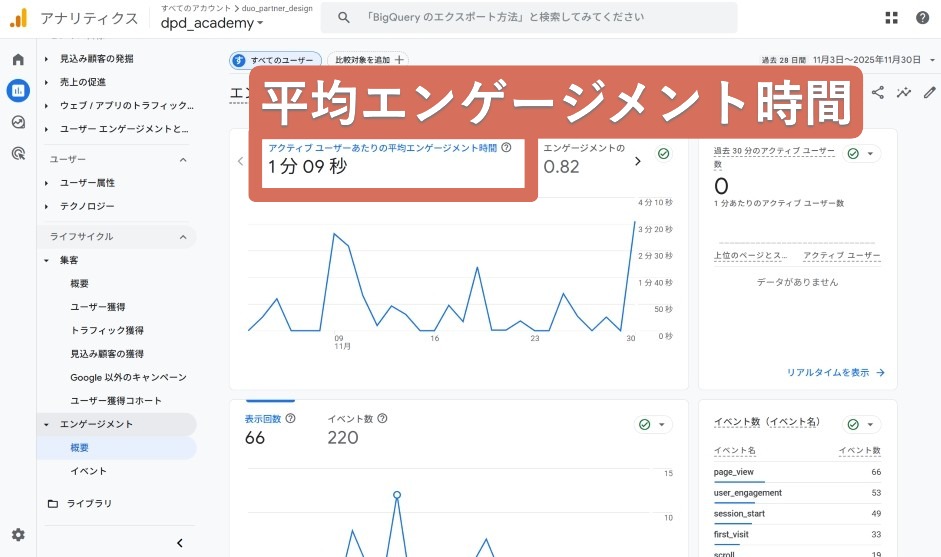The width and height of the screenshot is (941, 557).
Task: Collapse the ユーザー section
Action: click(183, 160)
